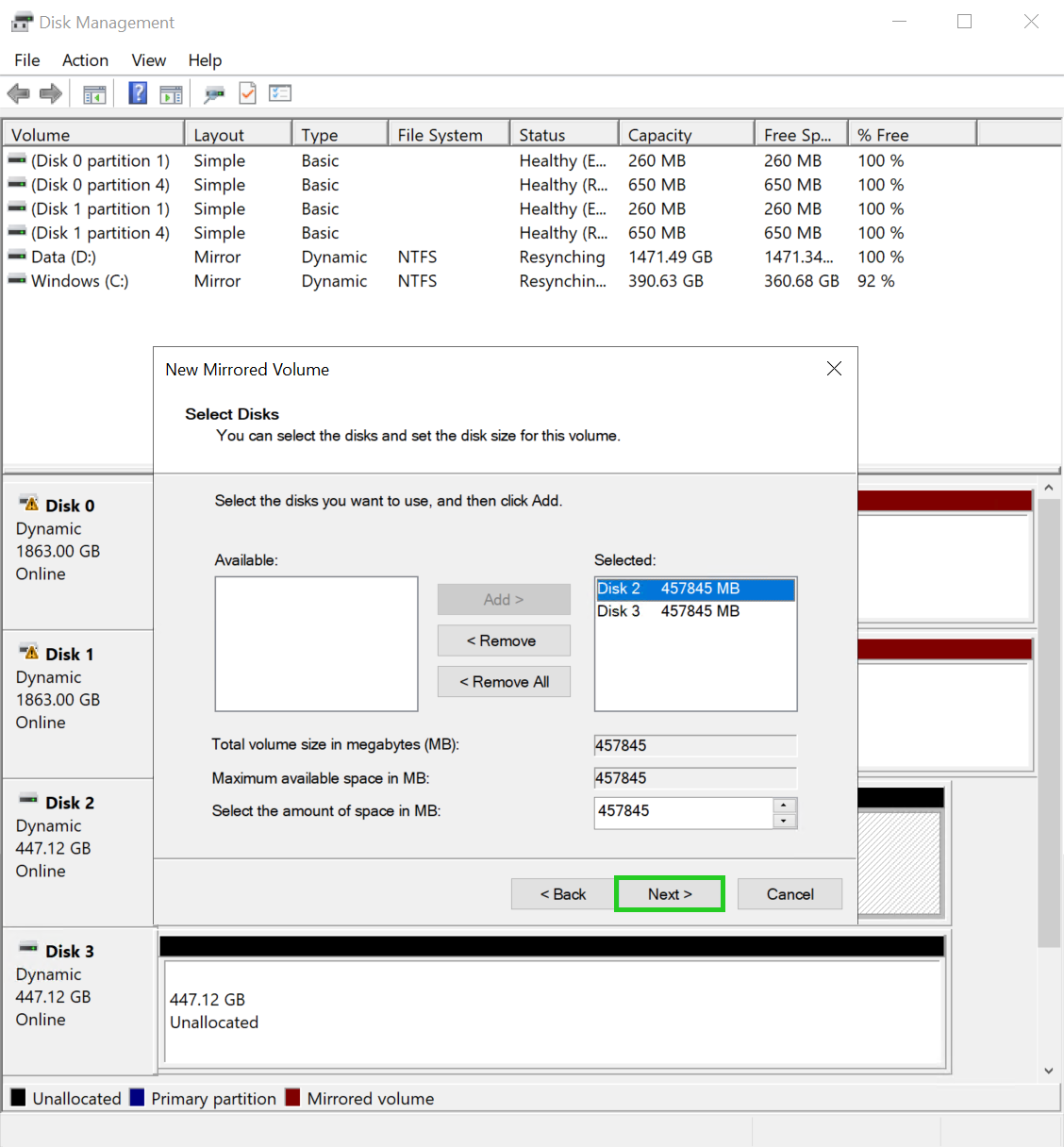Click the Forward navigation arrow icon
This screenshot has width=1064, height=1147.
coord(51,92)
